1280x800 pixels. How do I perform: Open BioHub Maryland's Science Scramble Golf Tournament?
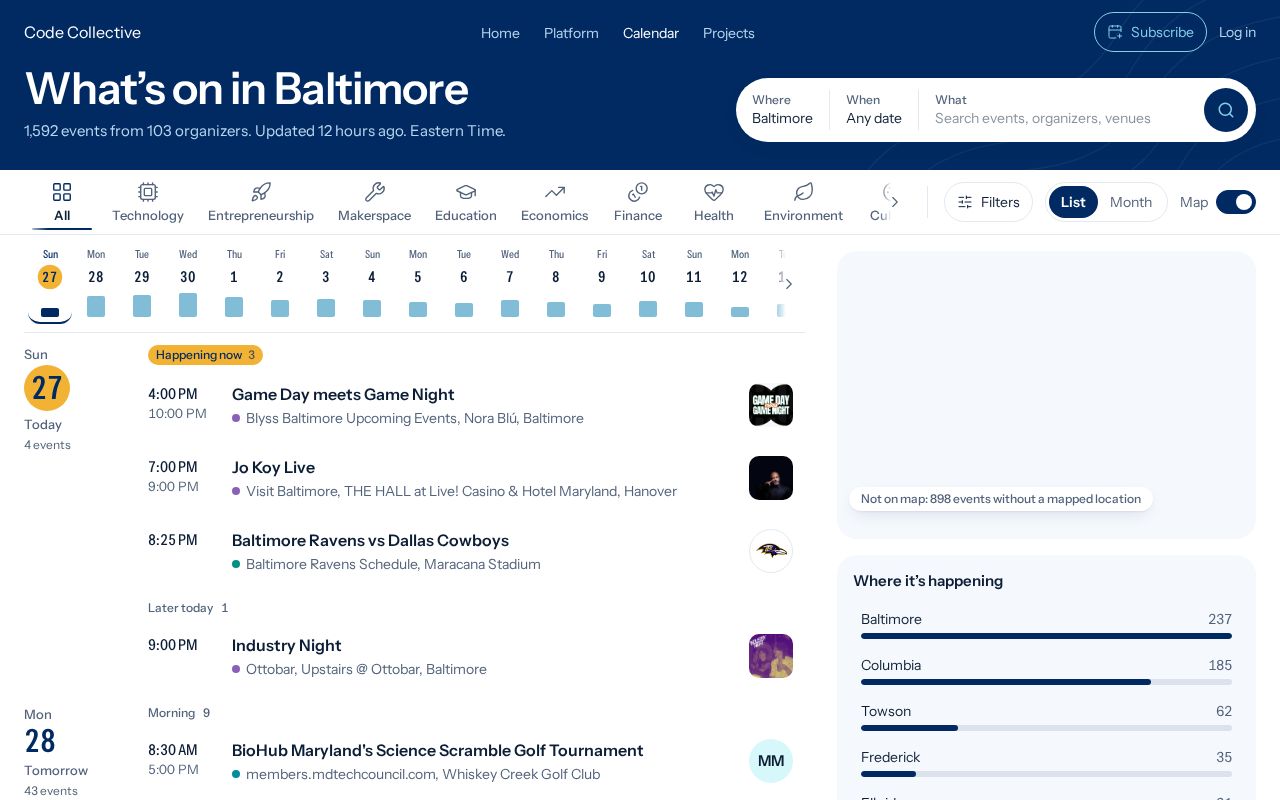coord(437,751)
